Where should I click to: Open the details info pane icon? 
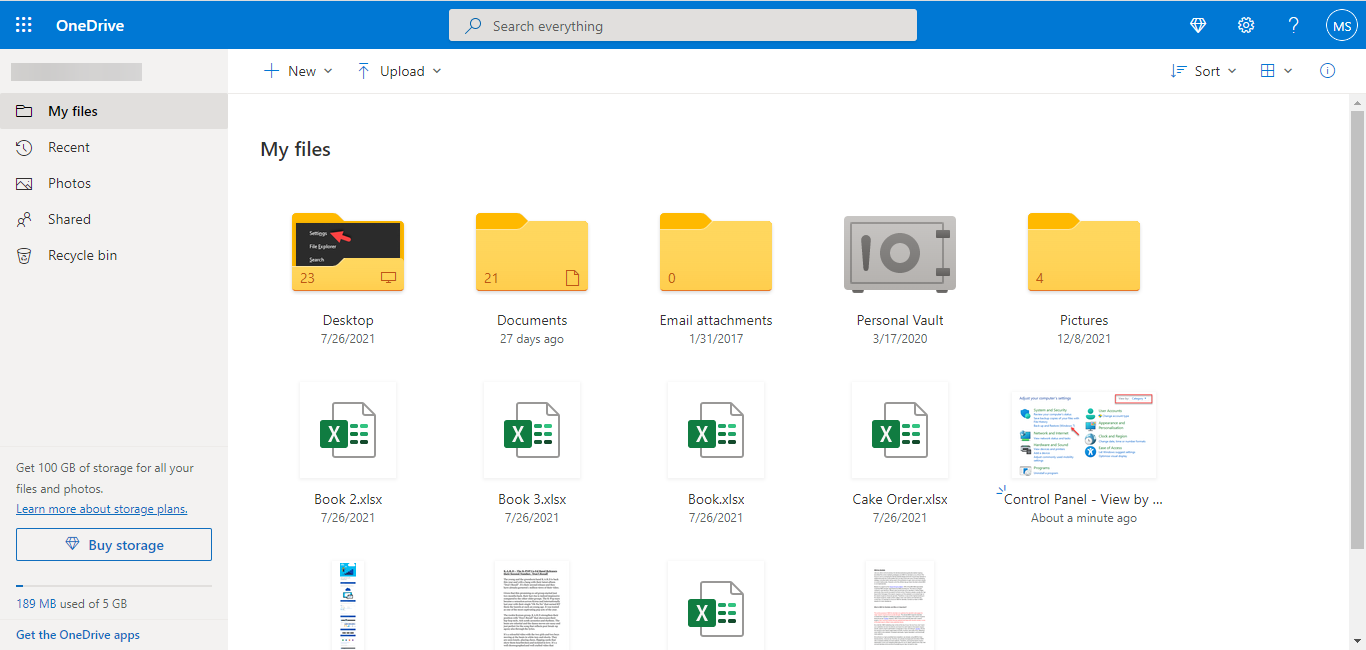point(1328,71)
